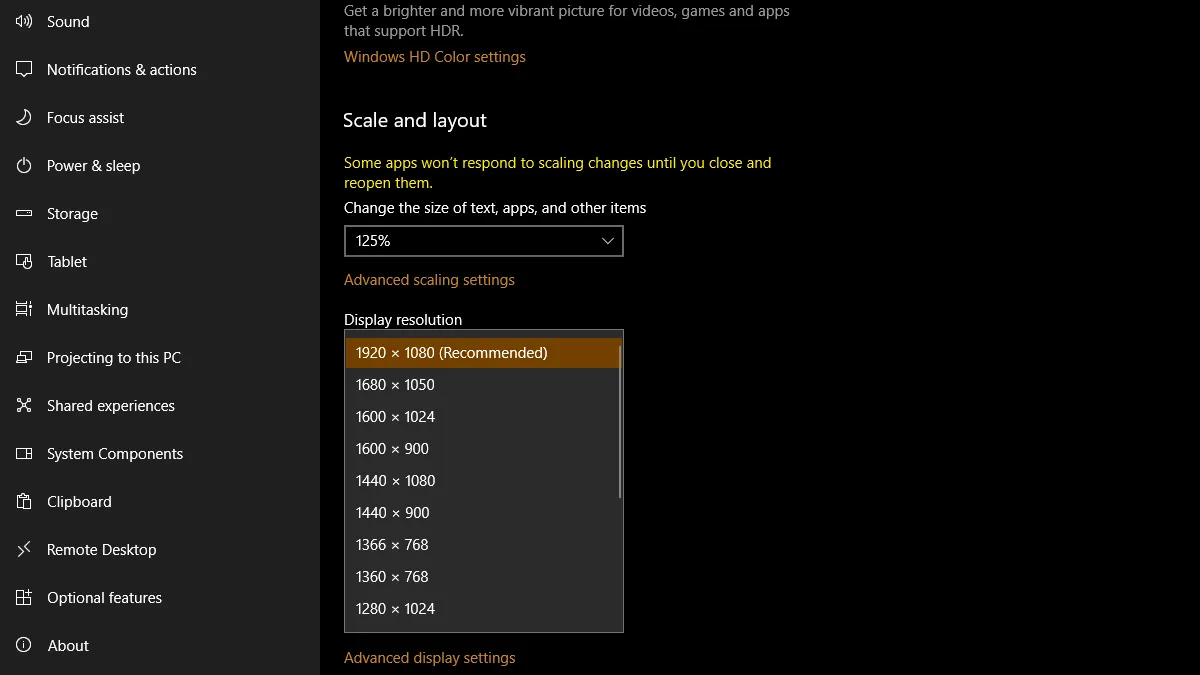Open Multitasking settings

click(x=87, y=309)
